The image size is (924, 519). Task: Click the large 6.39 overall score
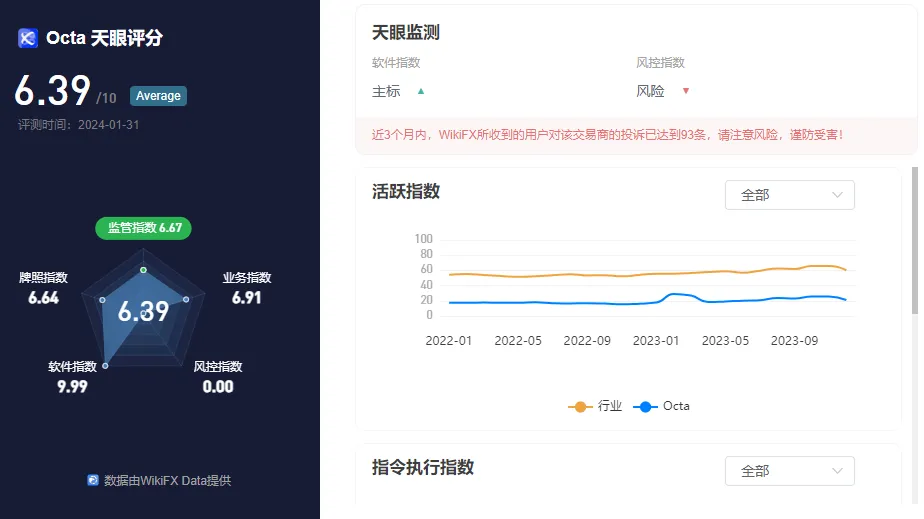point(52,91)
